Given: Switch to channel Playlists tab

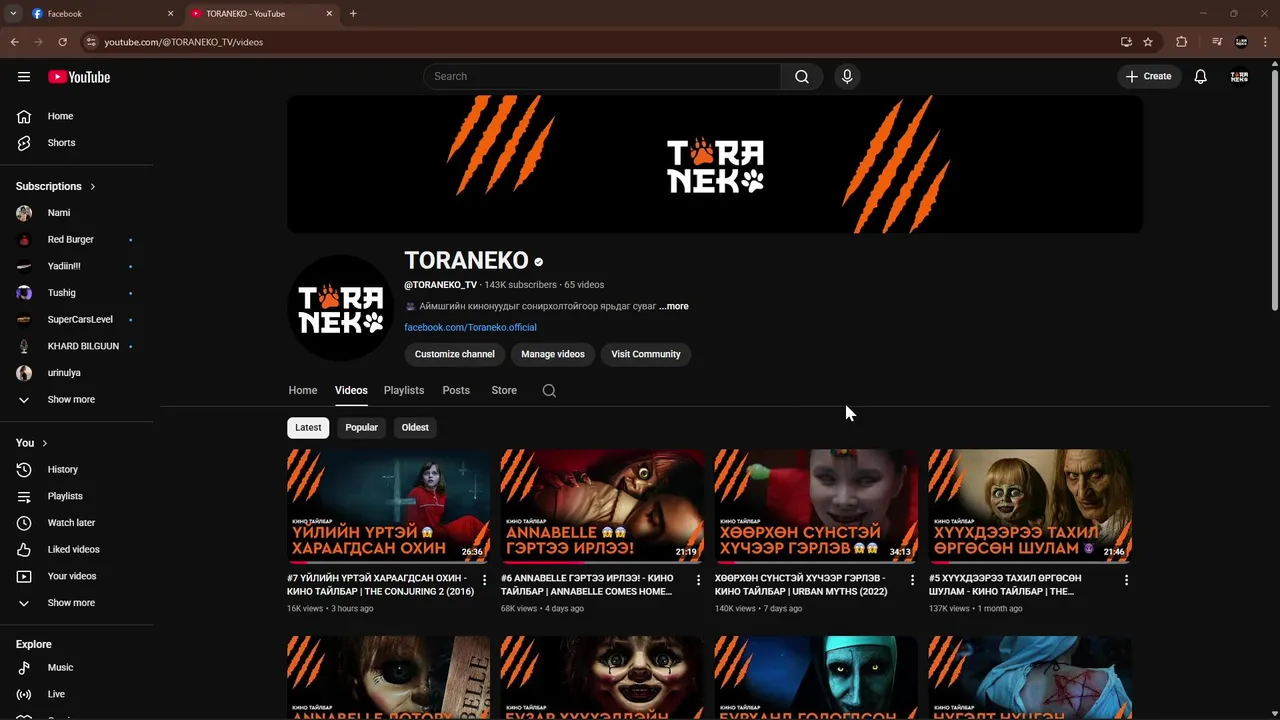Looking at the screenshot, I should (404, 391).
